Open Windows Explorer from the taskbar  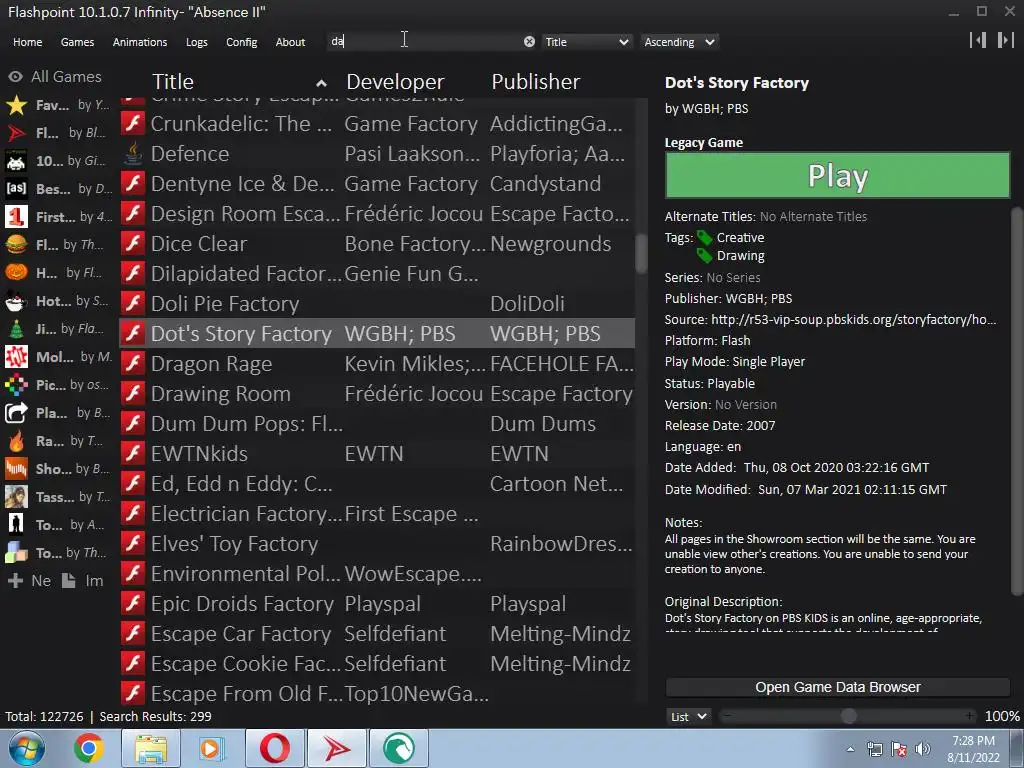151,748
